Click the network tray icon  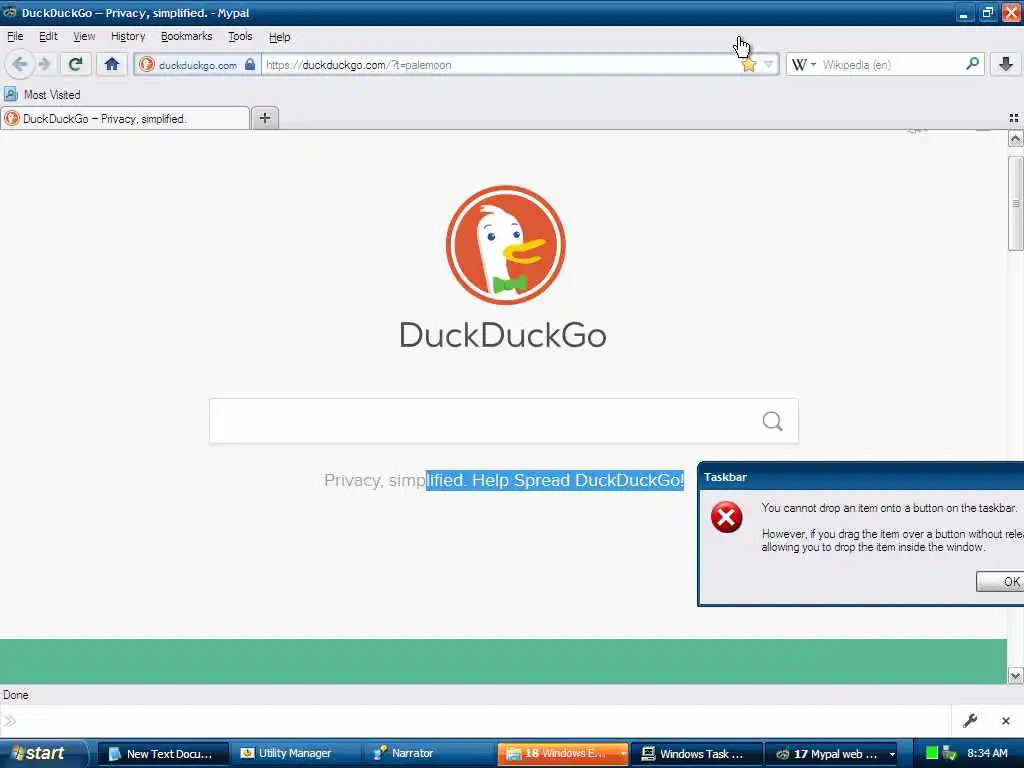(x=949, y=754)
